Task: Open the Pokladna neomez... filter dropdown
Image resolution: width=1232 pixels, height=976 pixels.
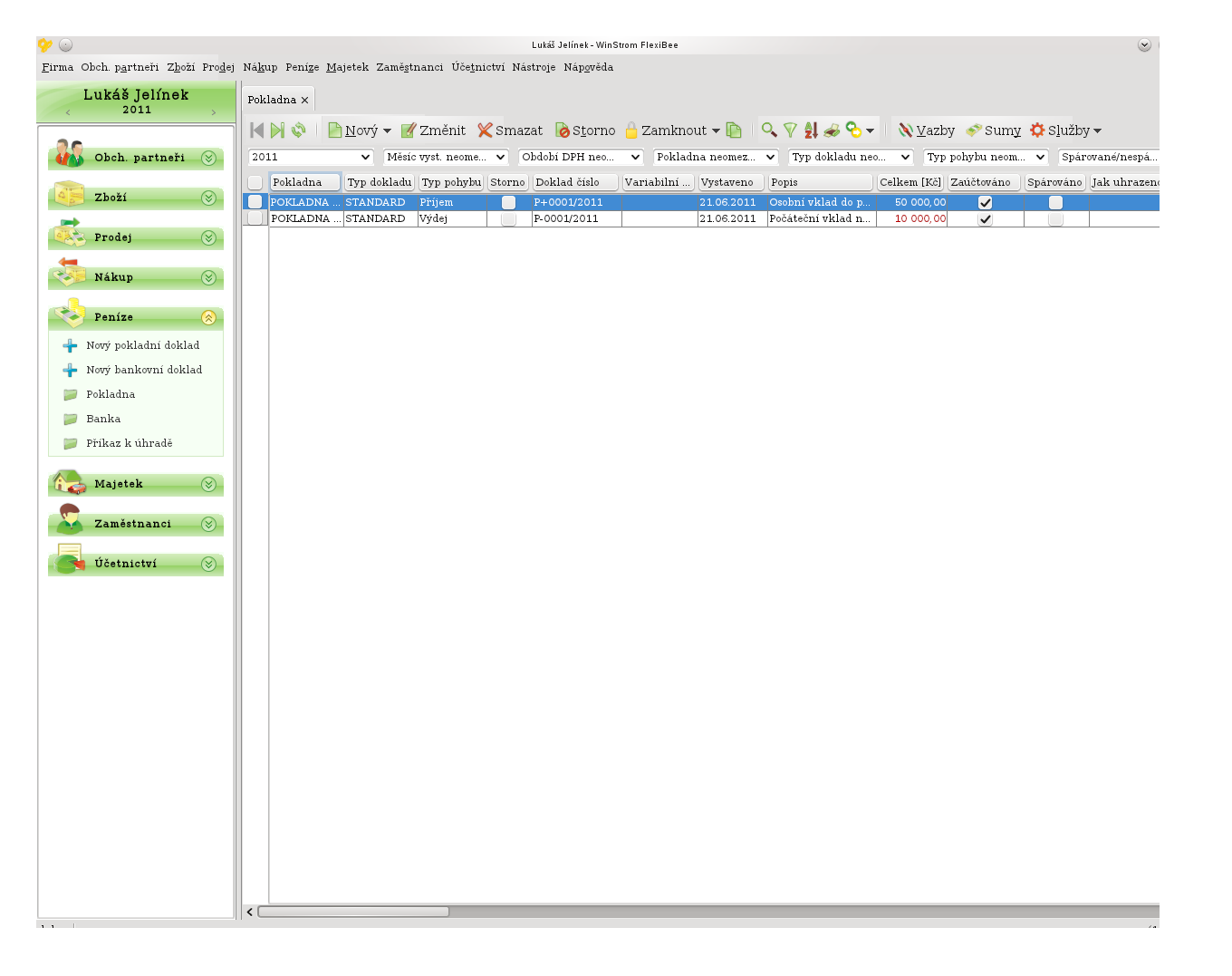Action: click(x=716, y=157)
